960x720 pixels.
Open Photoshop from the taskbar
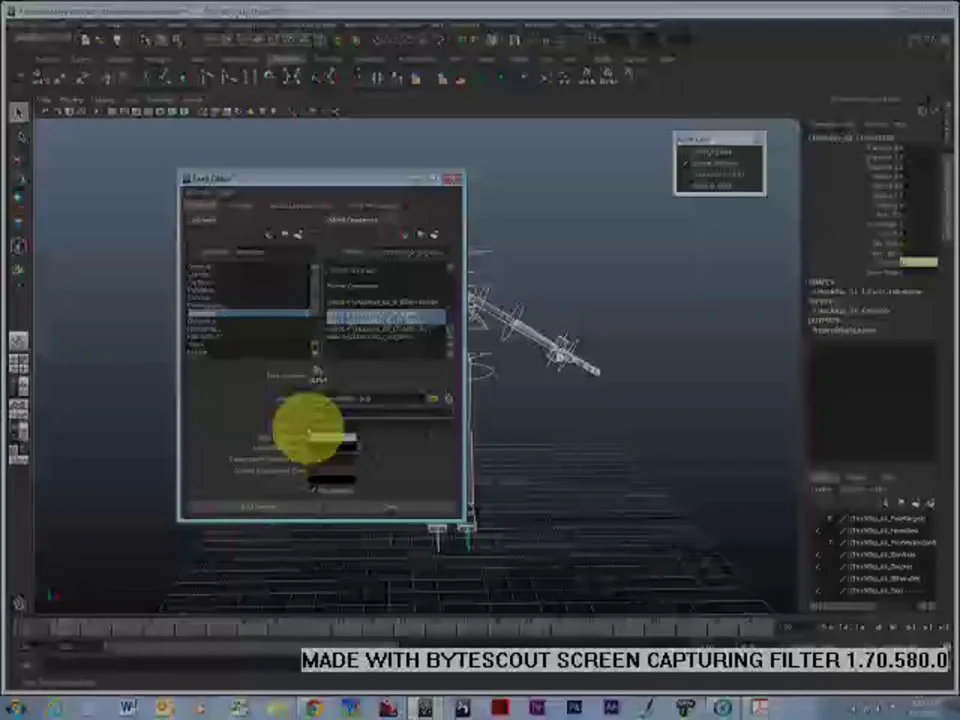[x=574, y=708]
